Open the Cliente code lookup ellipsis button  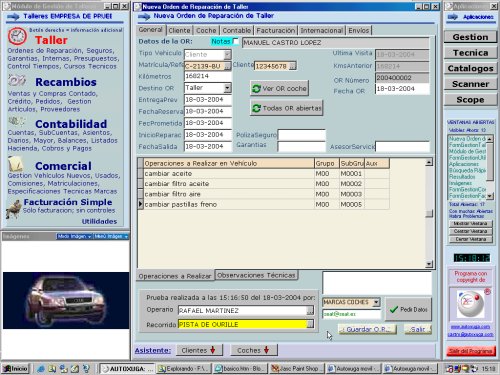292,66
